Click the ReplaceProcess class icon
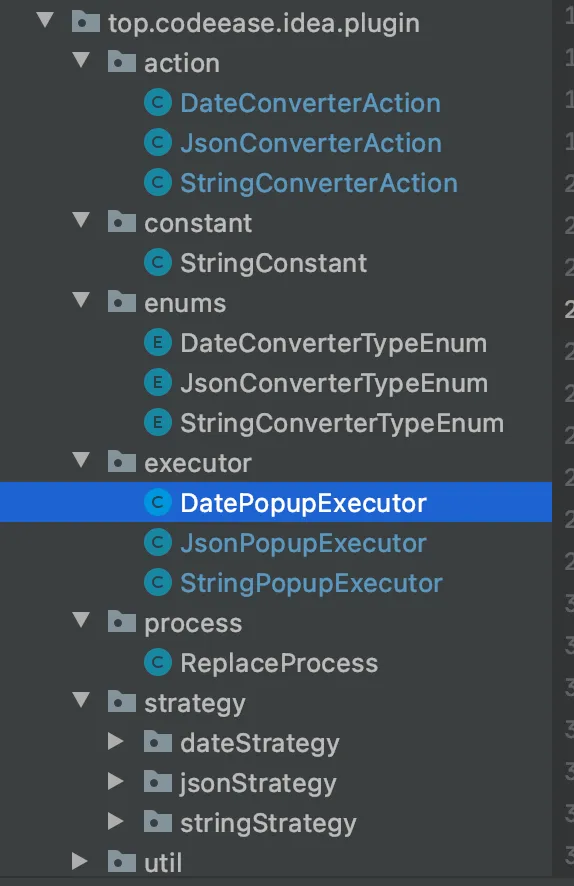The image size is (574, 886). [158, 663]
